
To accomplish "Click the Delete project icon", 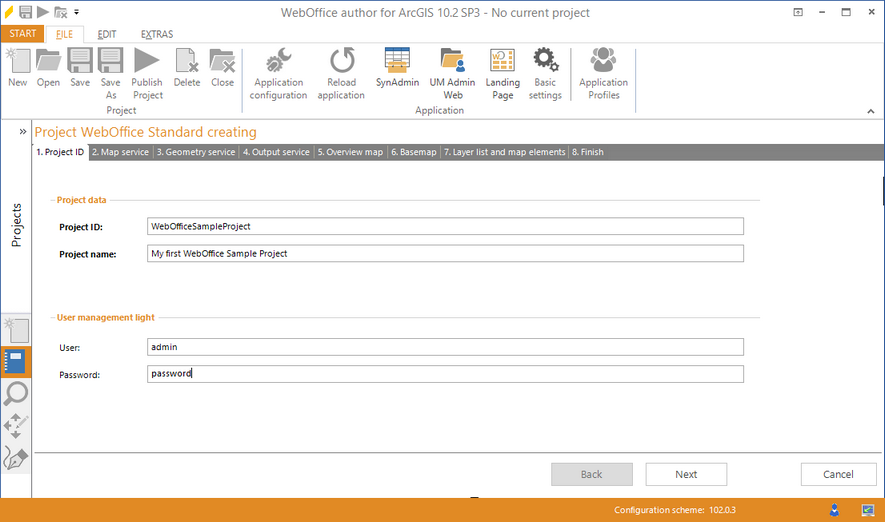I will pos(186,68).
